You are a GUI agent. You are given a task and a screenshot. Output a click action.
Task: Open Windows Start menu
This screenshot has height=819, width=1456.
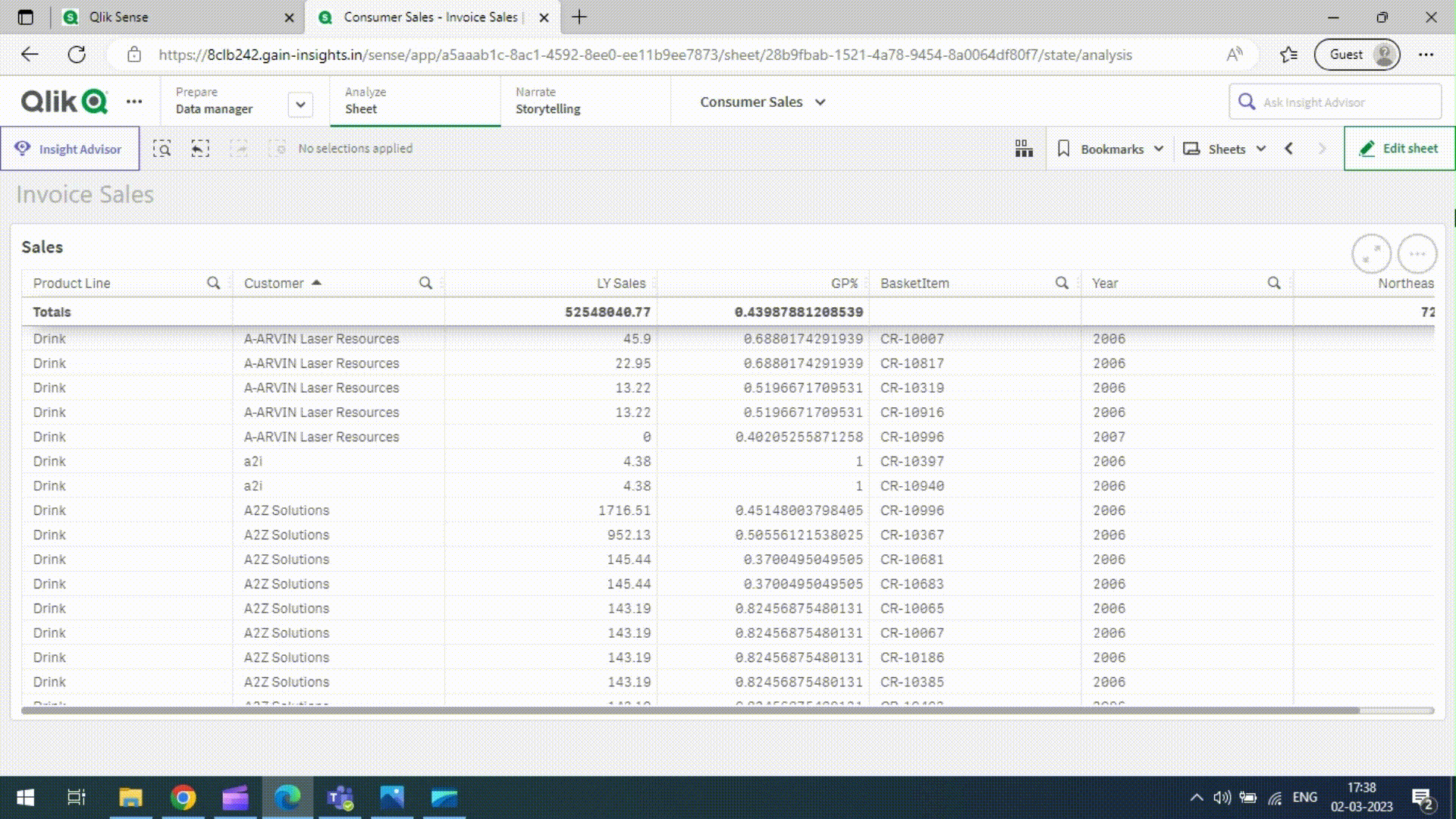[x=25, y=798]
